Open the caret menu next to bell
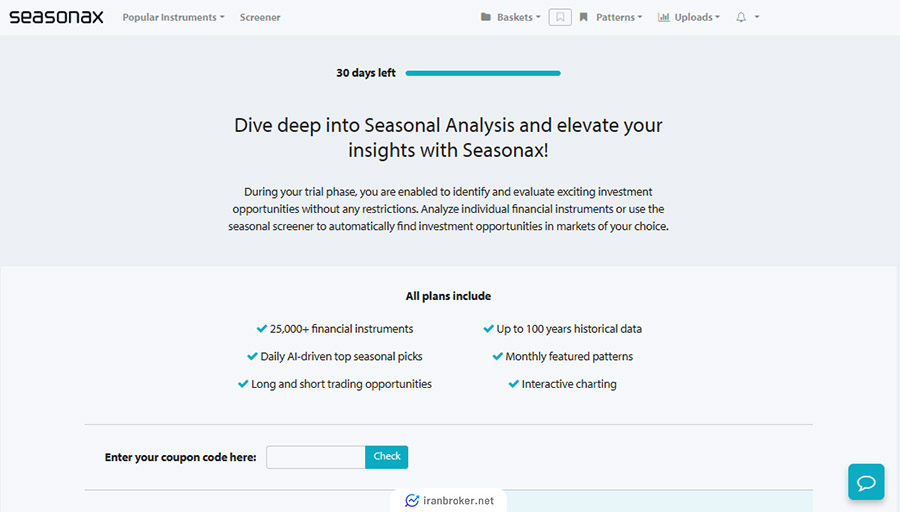Screen dimensions: 900x512 click(757, 17)
